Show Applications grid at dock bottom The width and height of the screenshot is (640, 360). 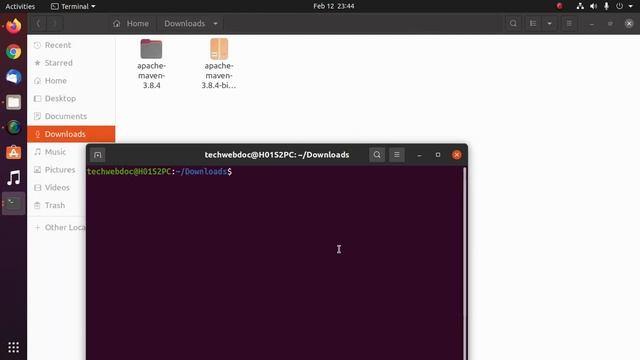click(x=13, y=347)
